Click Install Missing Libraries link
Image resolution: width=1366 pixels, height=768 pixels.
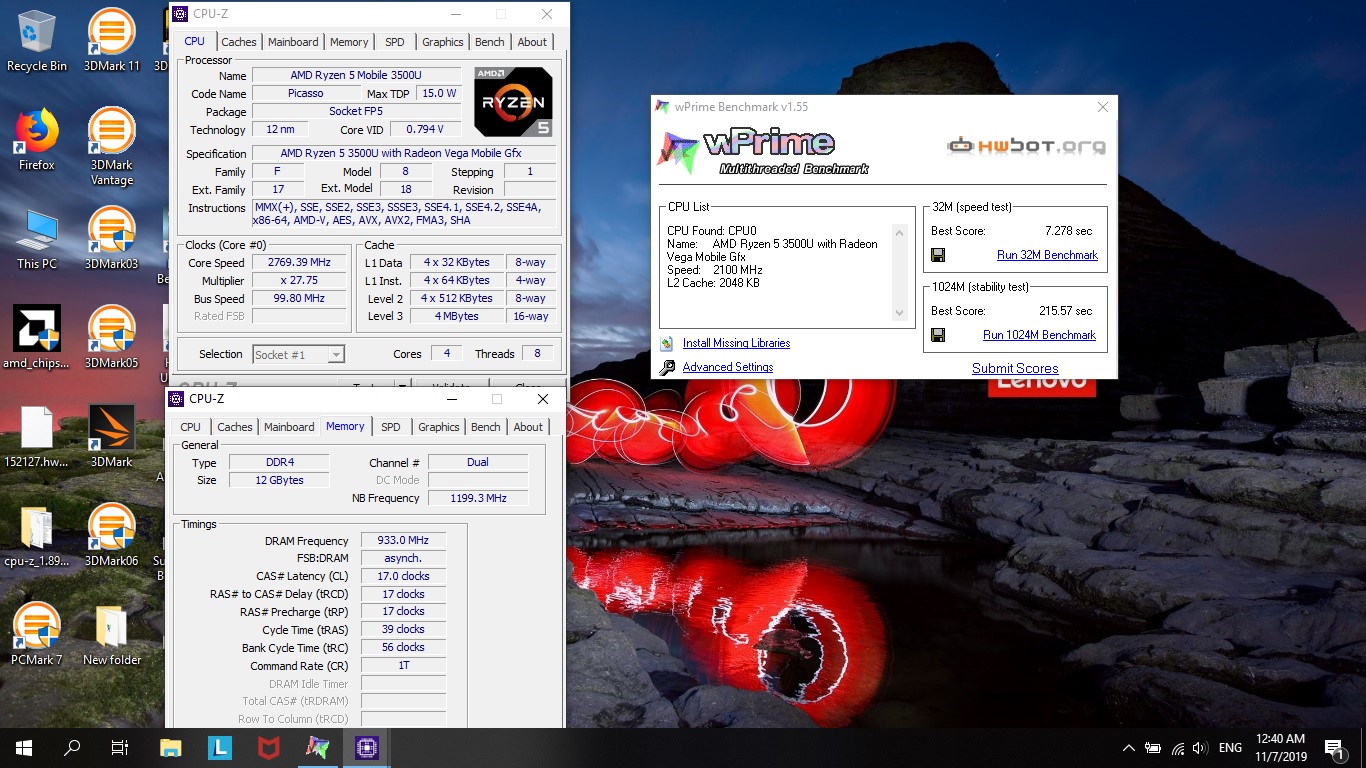[736, 343]
